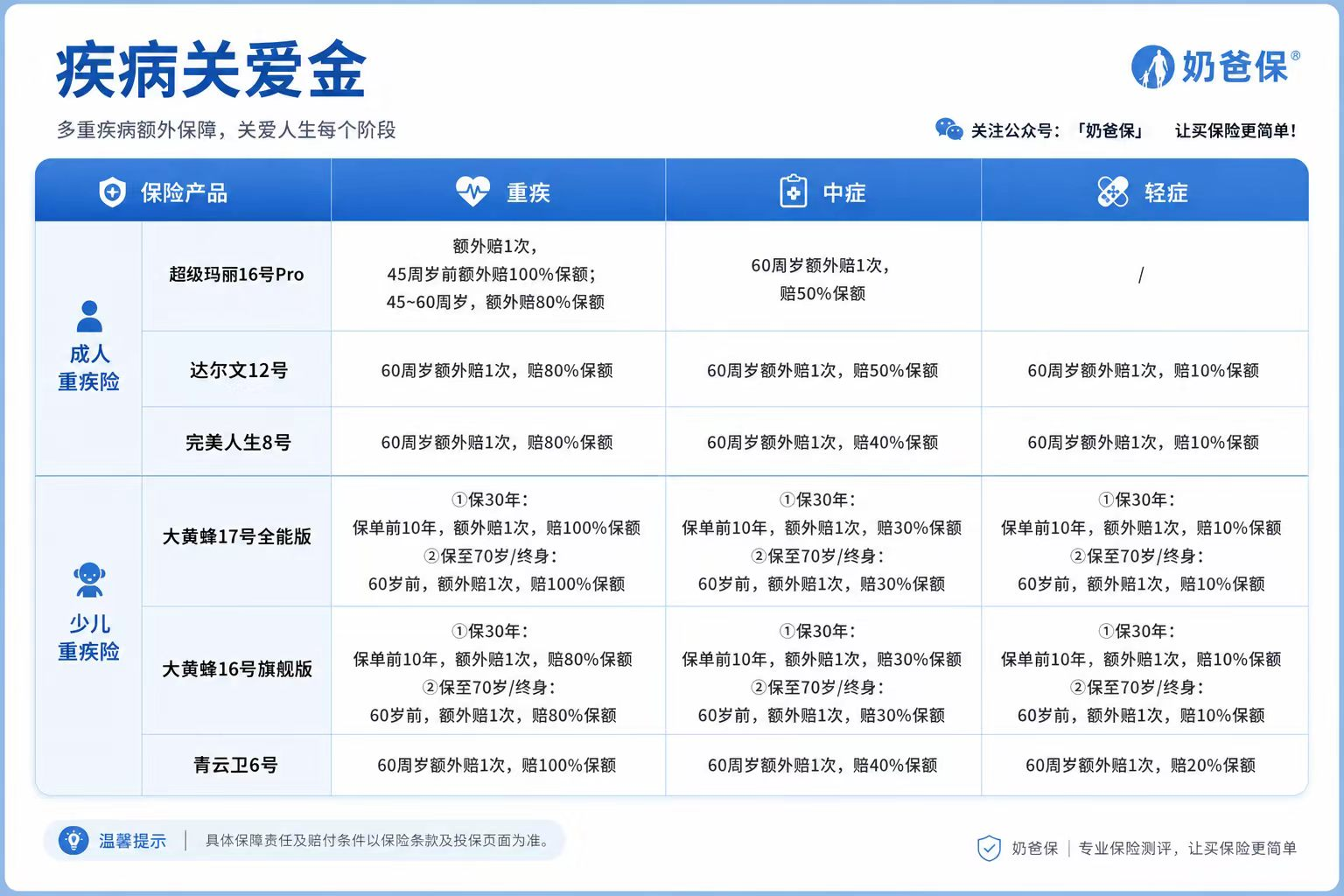Click the shield checkmark icon in footer
The image size is (1344, 896).
[x=989, y=848]
